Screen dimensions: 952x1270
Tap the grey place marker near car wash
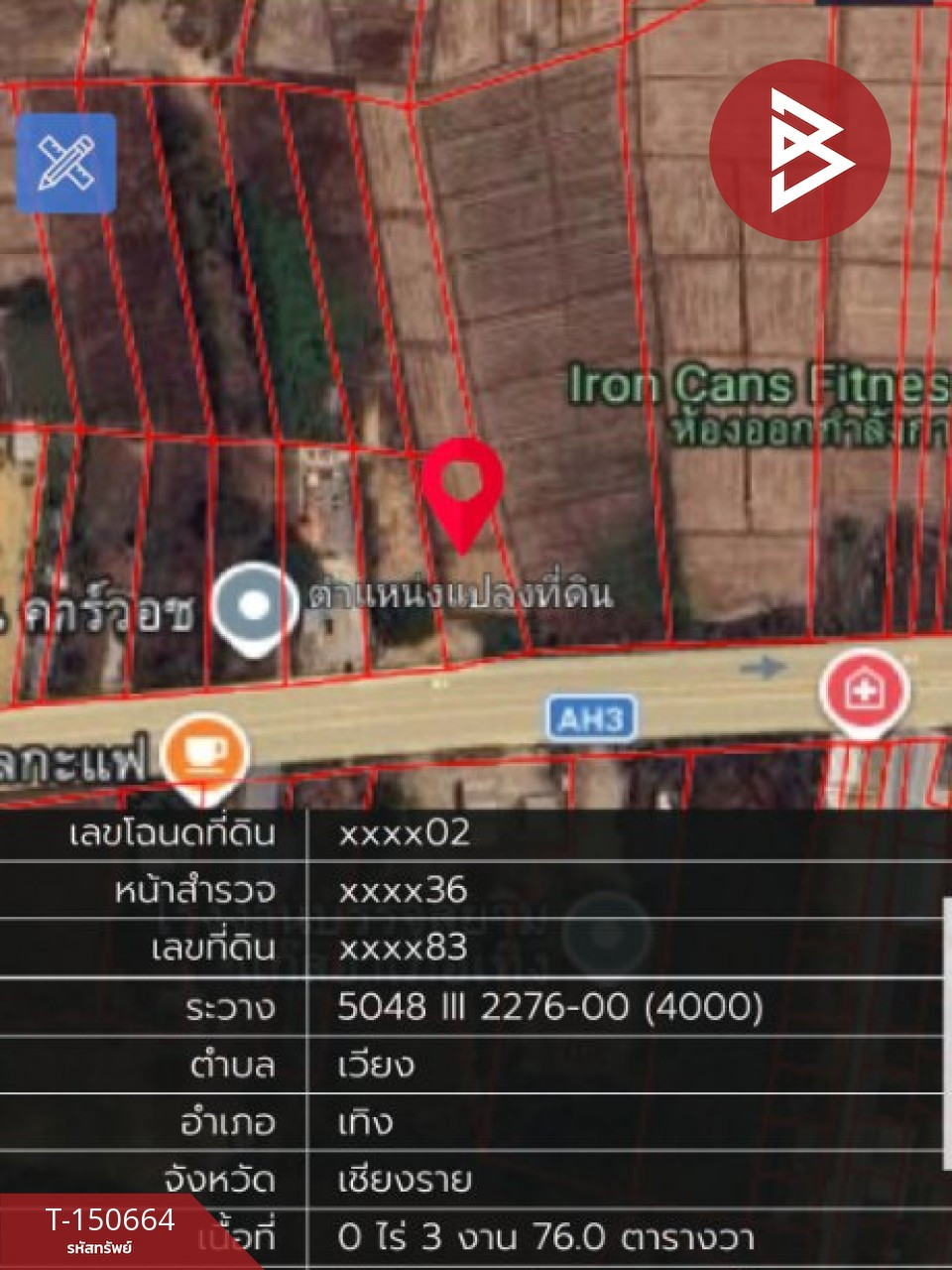coord(254,608)
